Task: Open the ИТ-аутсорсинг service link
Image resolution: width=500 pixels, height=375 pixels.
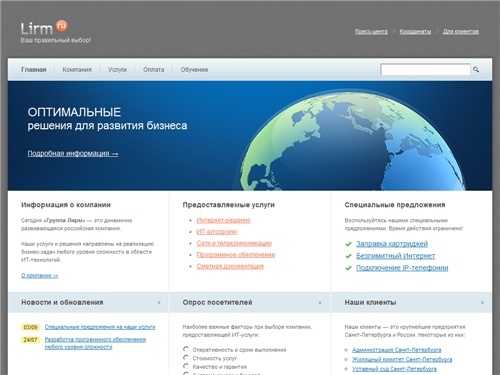Action: [x=217, y=232]
